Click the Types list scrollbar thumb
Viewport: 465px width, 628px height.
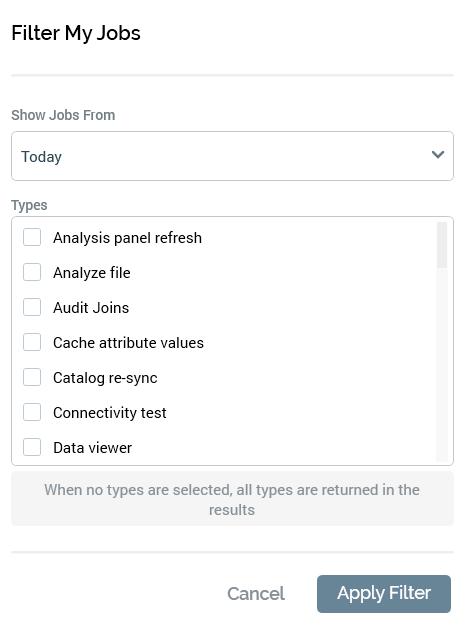(x=442, y=245)
